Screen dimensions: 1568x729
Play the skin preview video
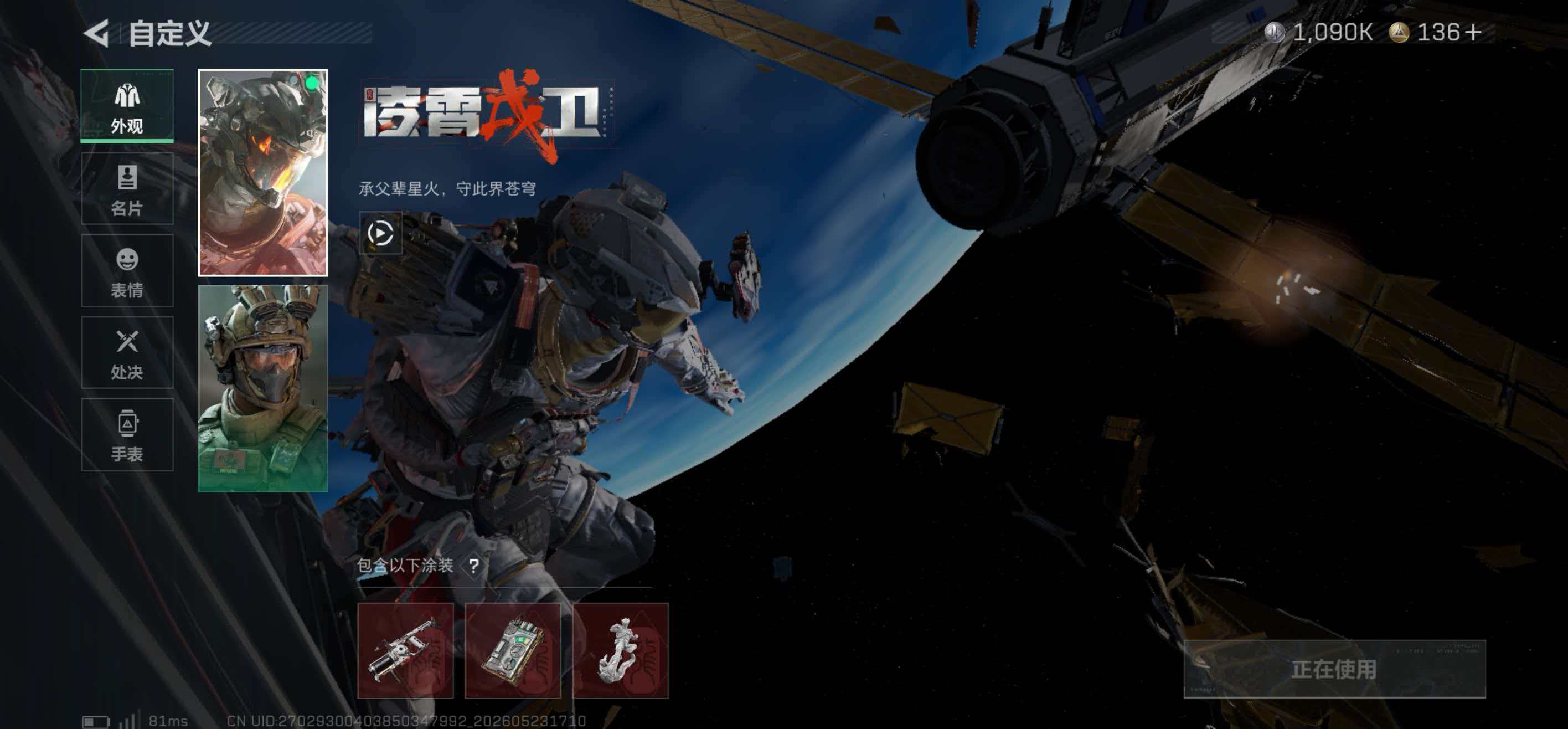pyautogui.click(x=380, y=233)
